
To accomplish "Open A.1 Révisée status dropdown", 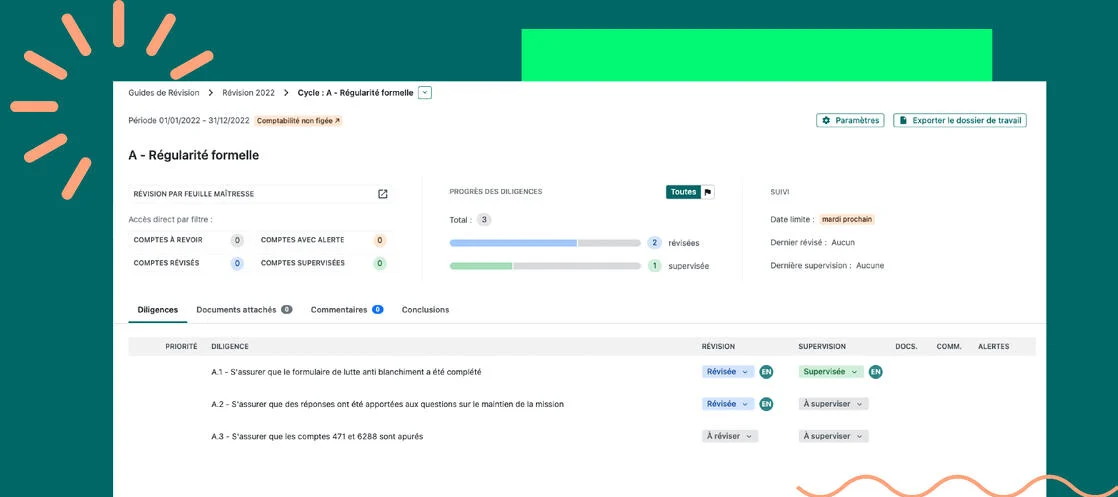I will tap(727, 372).
